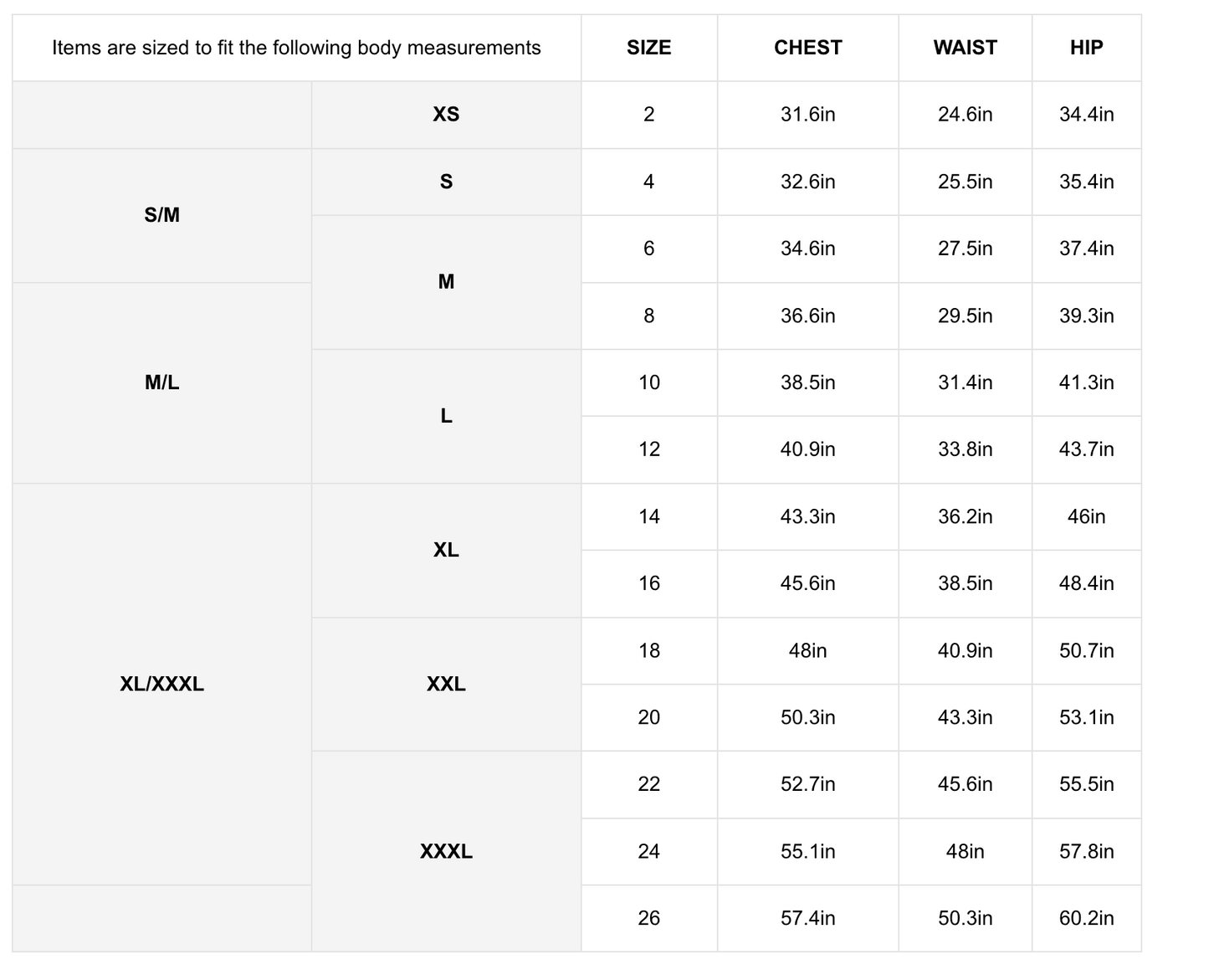This screenshot has height=980, width=1209.
Task: Select the XL/XXXL size group cell
Action: (x=161, y=684)
